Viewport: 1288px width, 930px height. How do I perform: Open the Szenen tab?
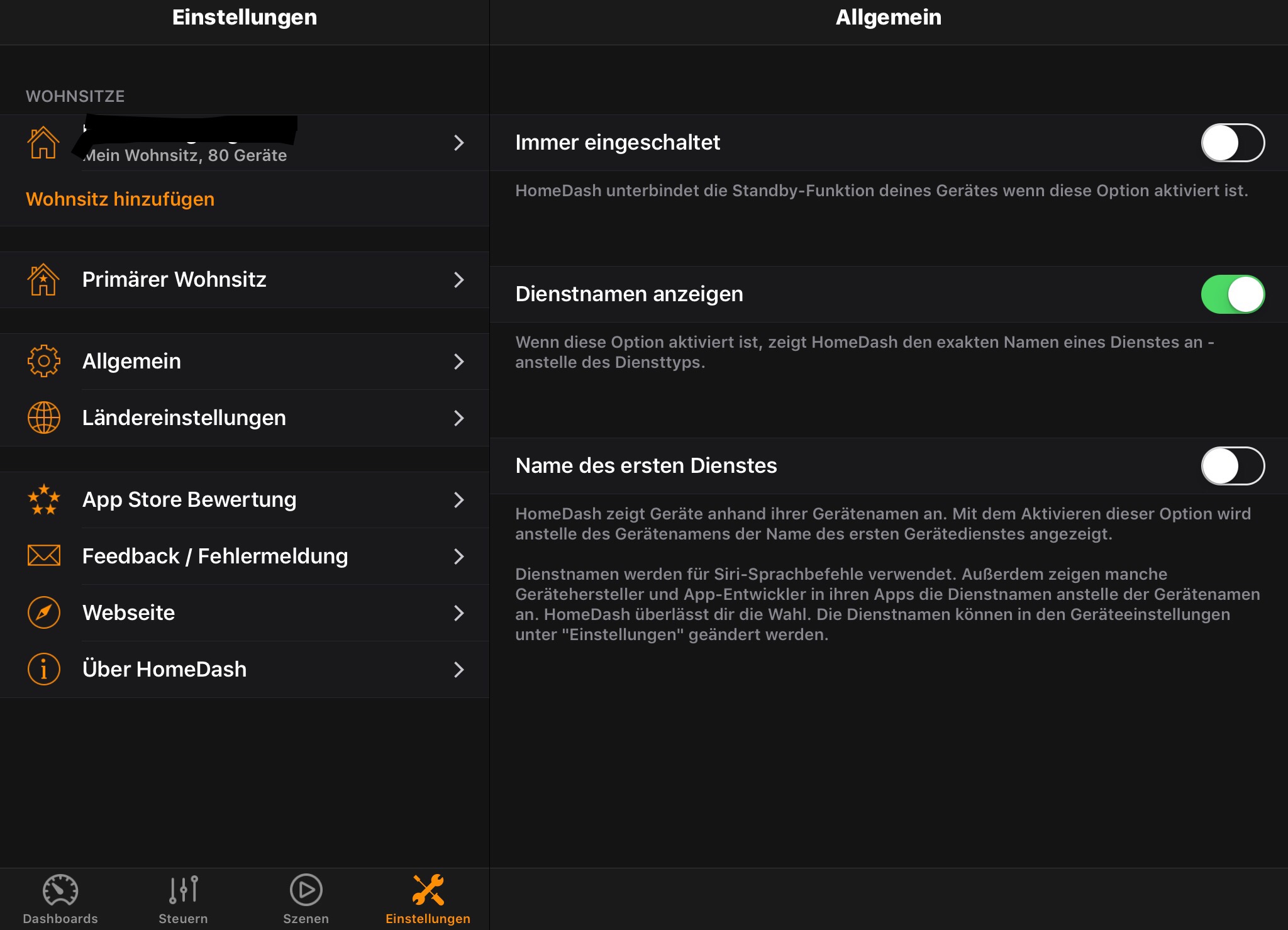click(x=306, y=899)
